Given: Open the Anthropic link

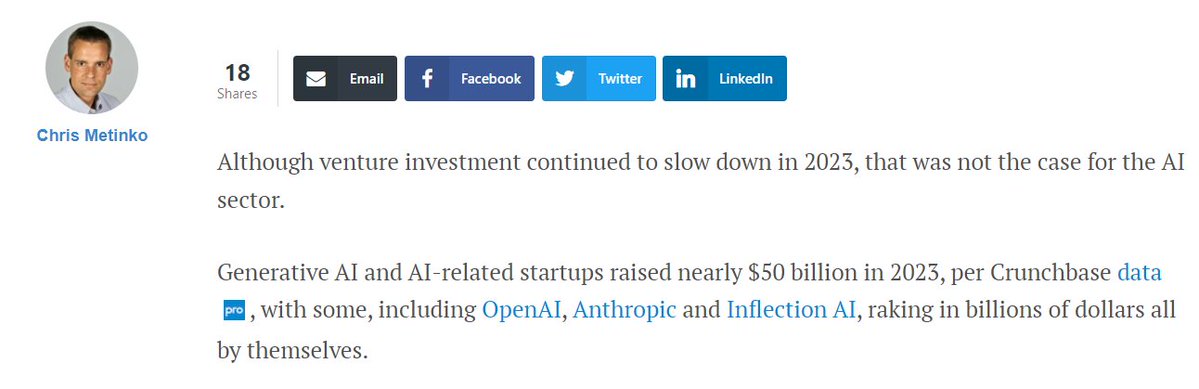Looking at the screenshot, I should 624,310.
